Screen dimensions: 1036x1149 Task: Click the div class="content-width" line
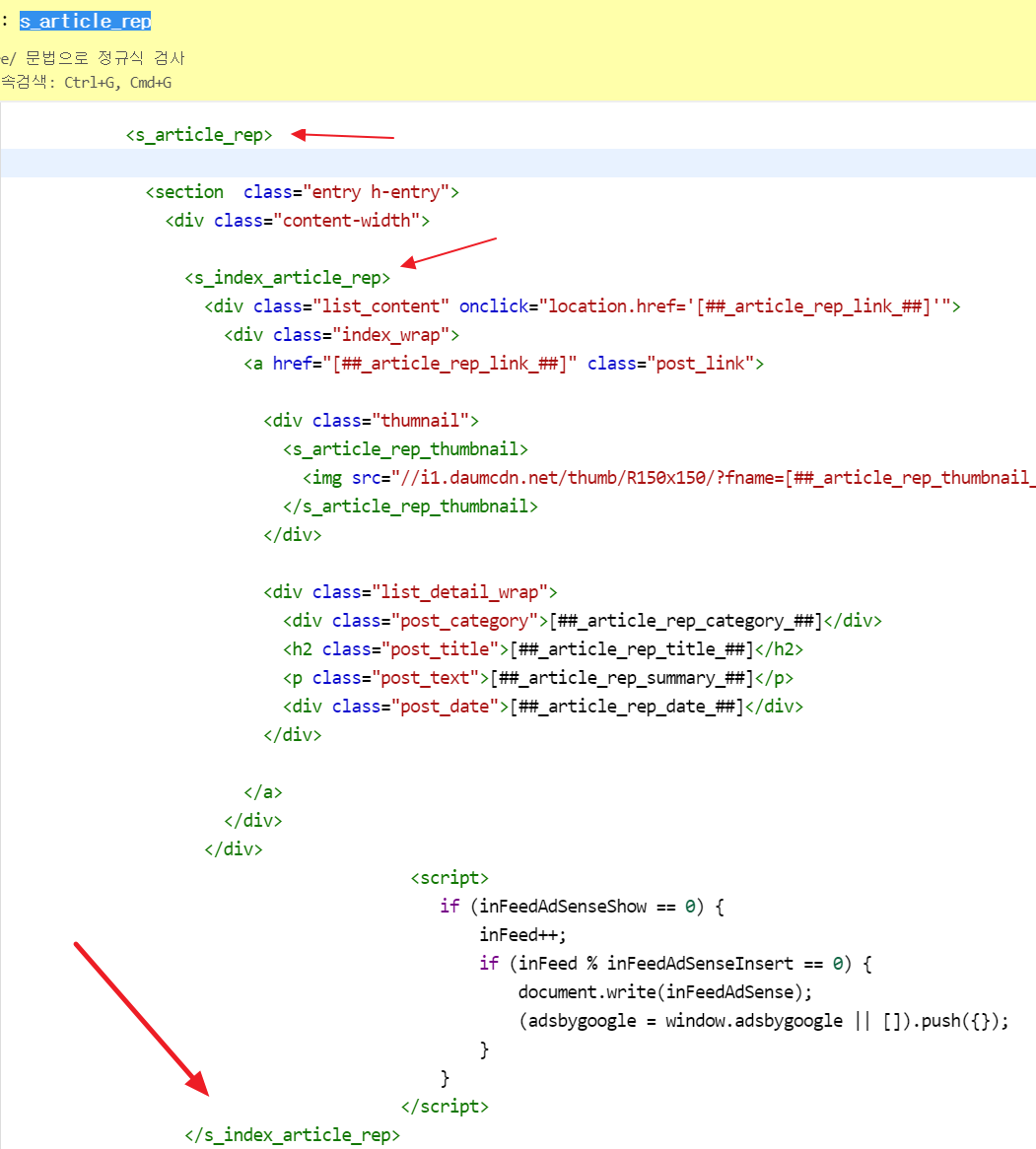click(297, 221)
